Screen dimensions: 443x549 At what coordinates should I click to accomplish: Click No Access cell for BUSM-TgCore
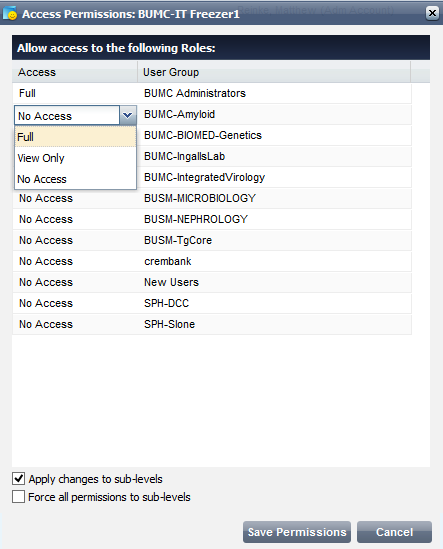(x=75, y=240)
